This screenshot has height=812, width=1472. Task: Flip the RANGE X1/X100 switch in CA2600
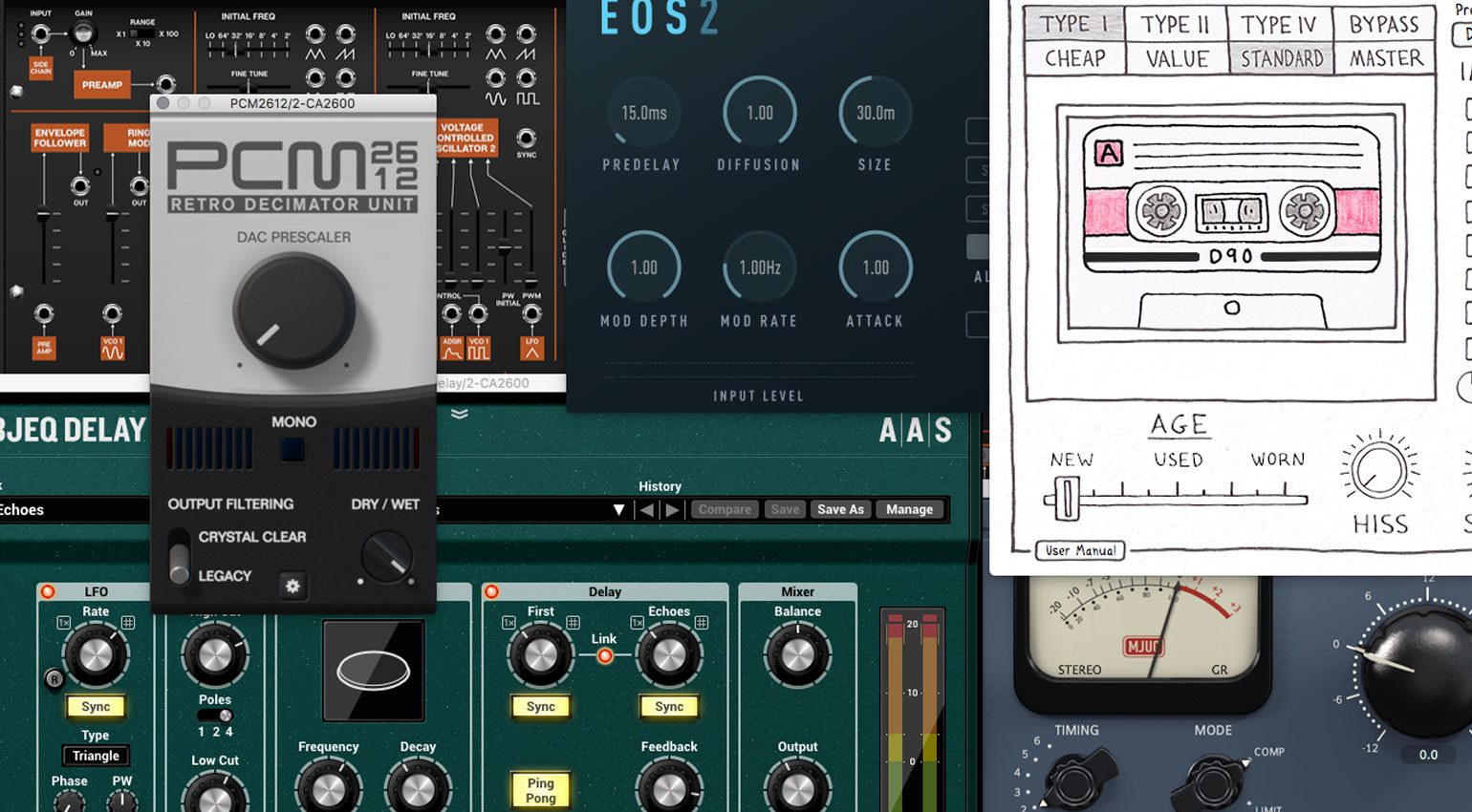141,33
